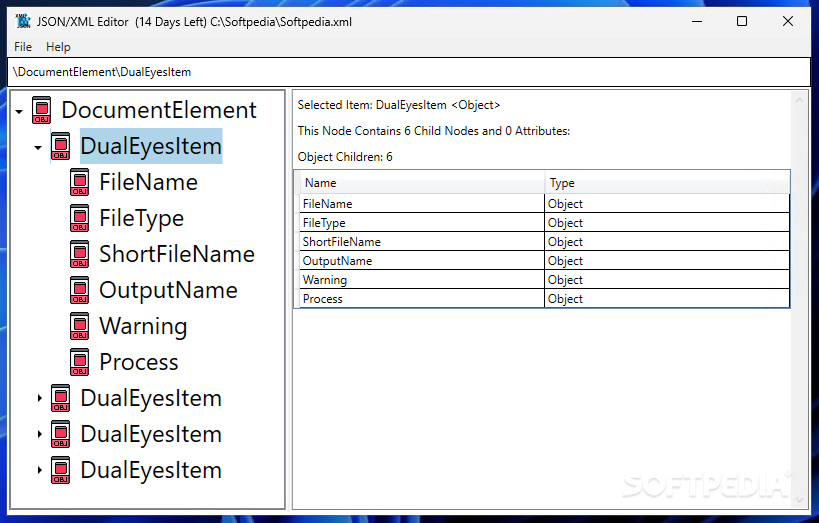Click the Object type cell in FileName row
The height and width of the screenshot is (523, 819).
pos(667,204)
